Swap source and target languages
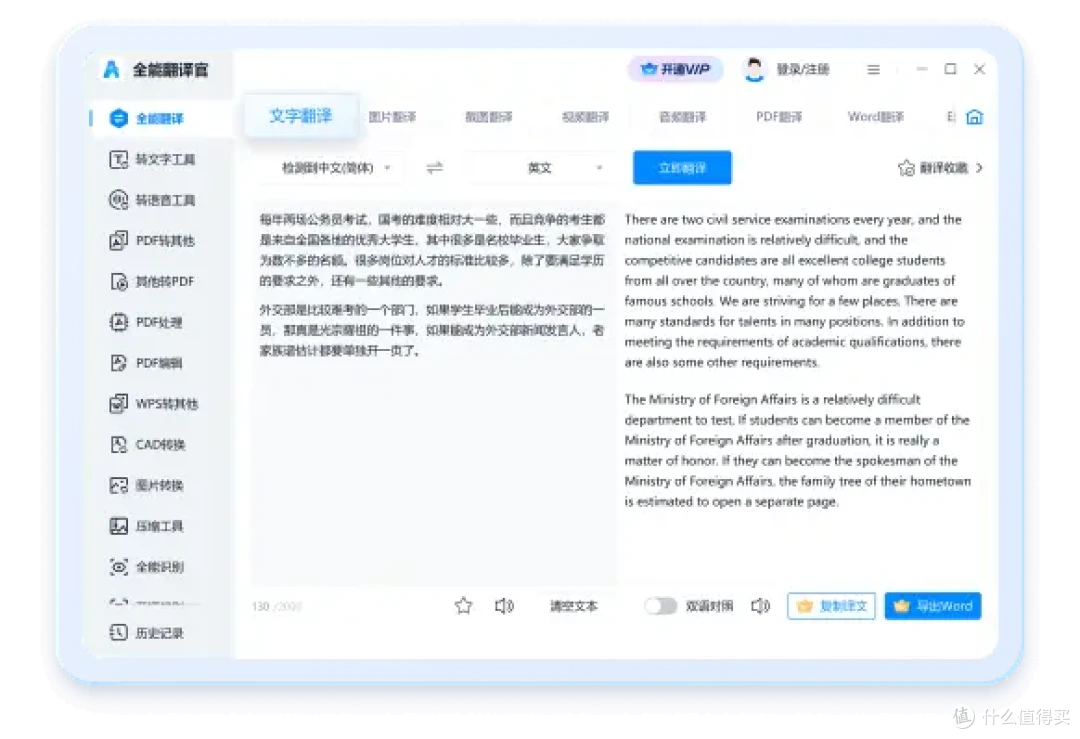1080x739 pixels. (435, 168)
